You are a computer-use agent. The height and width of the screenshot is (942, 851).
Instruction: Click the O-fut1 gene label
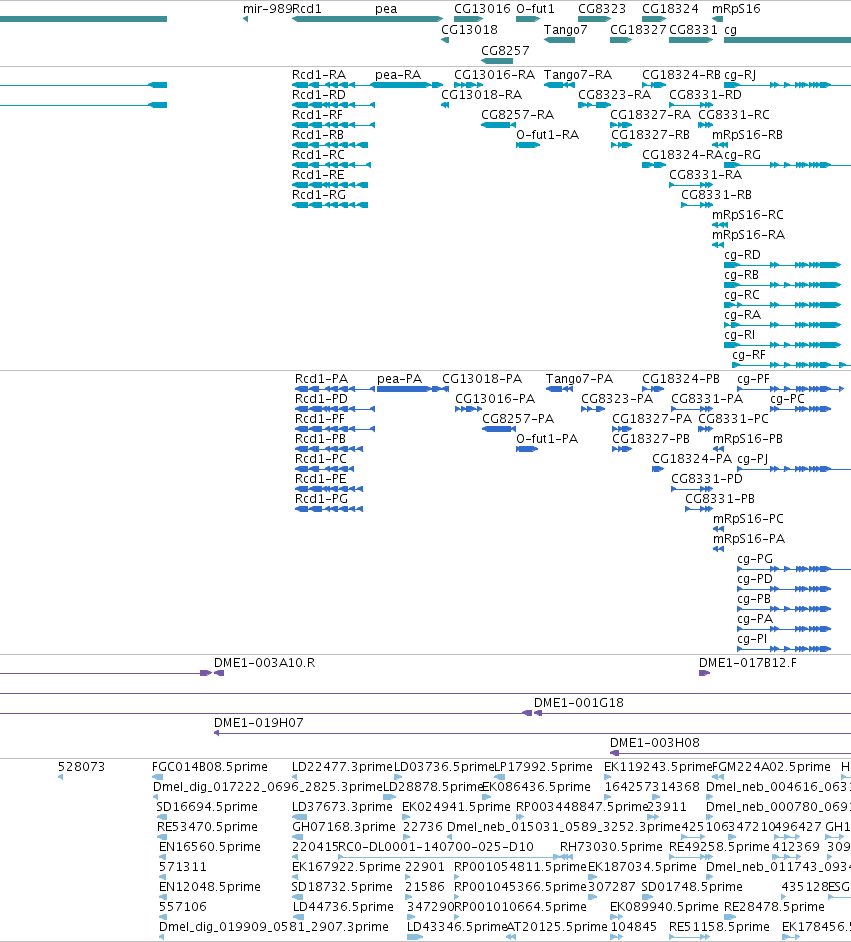click(535, 9)
